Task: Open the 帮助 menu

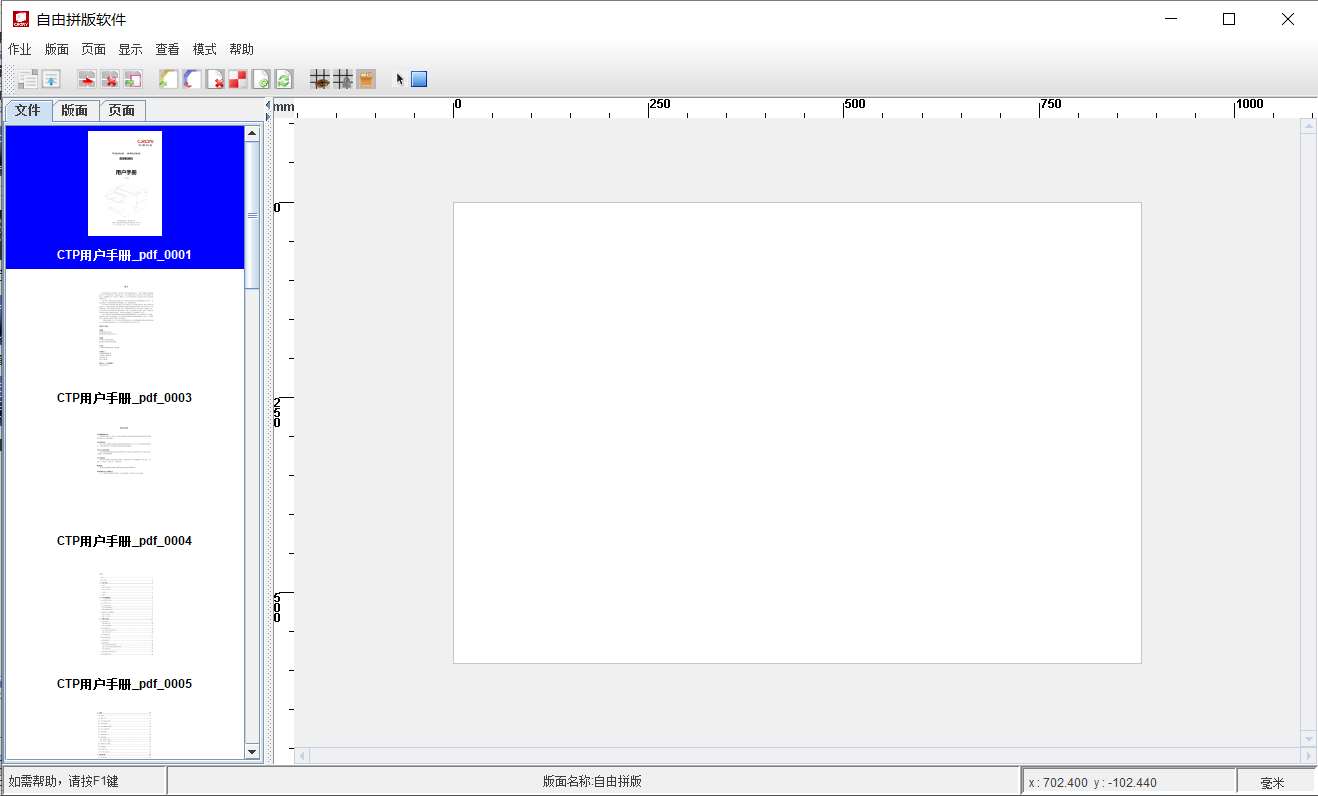Action: (242, 49)
